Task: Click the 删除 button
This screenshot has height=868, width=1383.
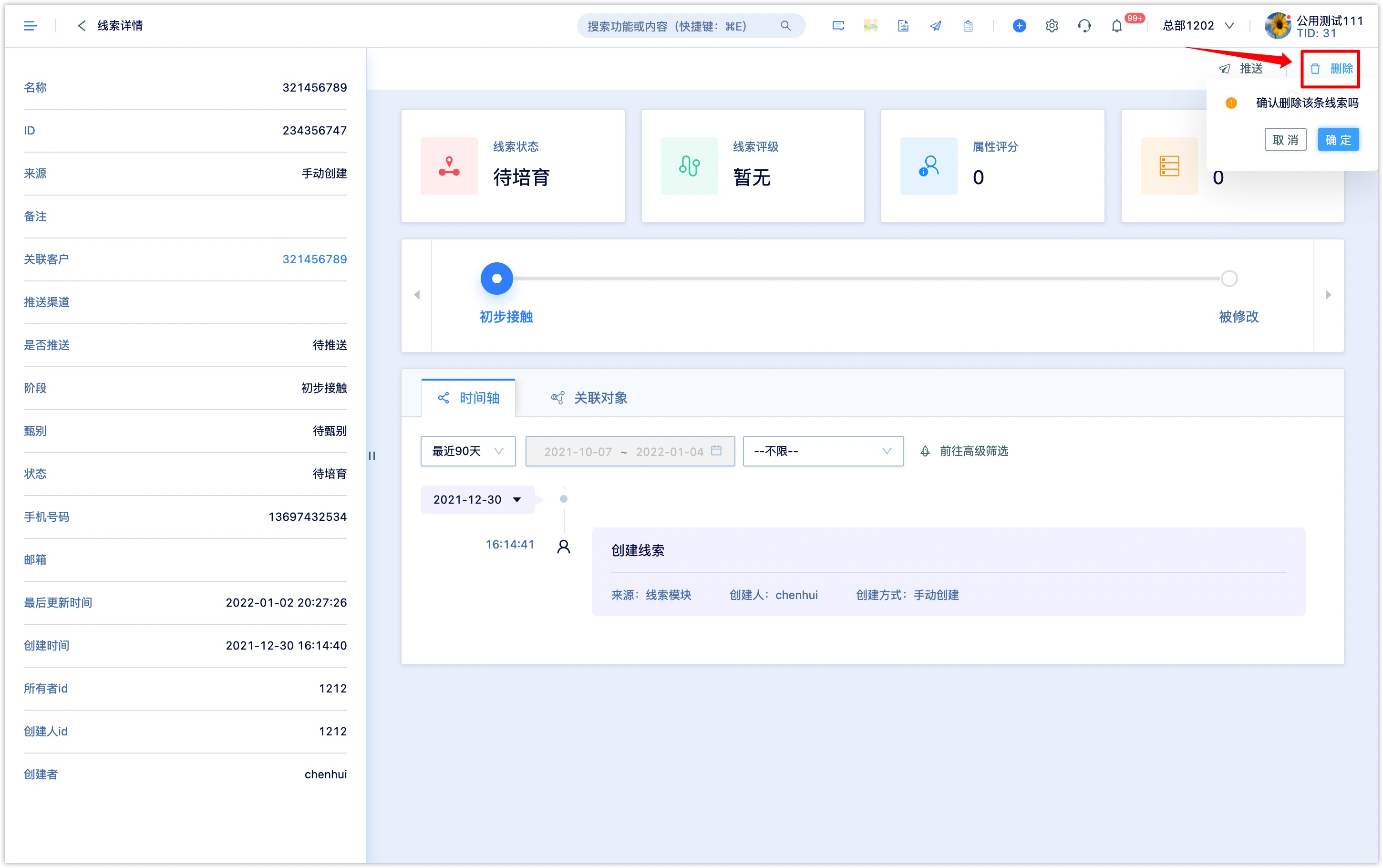Action: pyautogui.click(x=1331, y=69)
